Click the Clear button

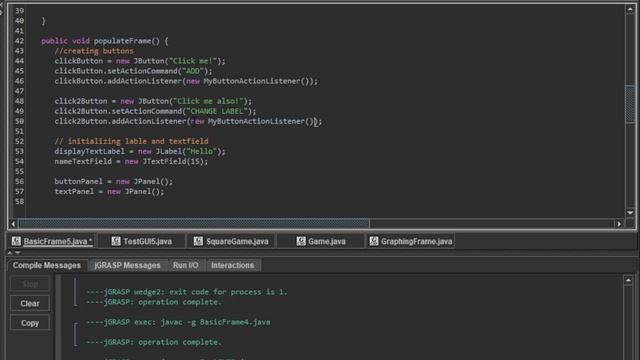tap(30, 303)
